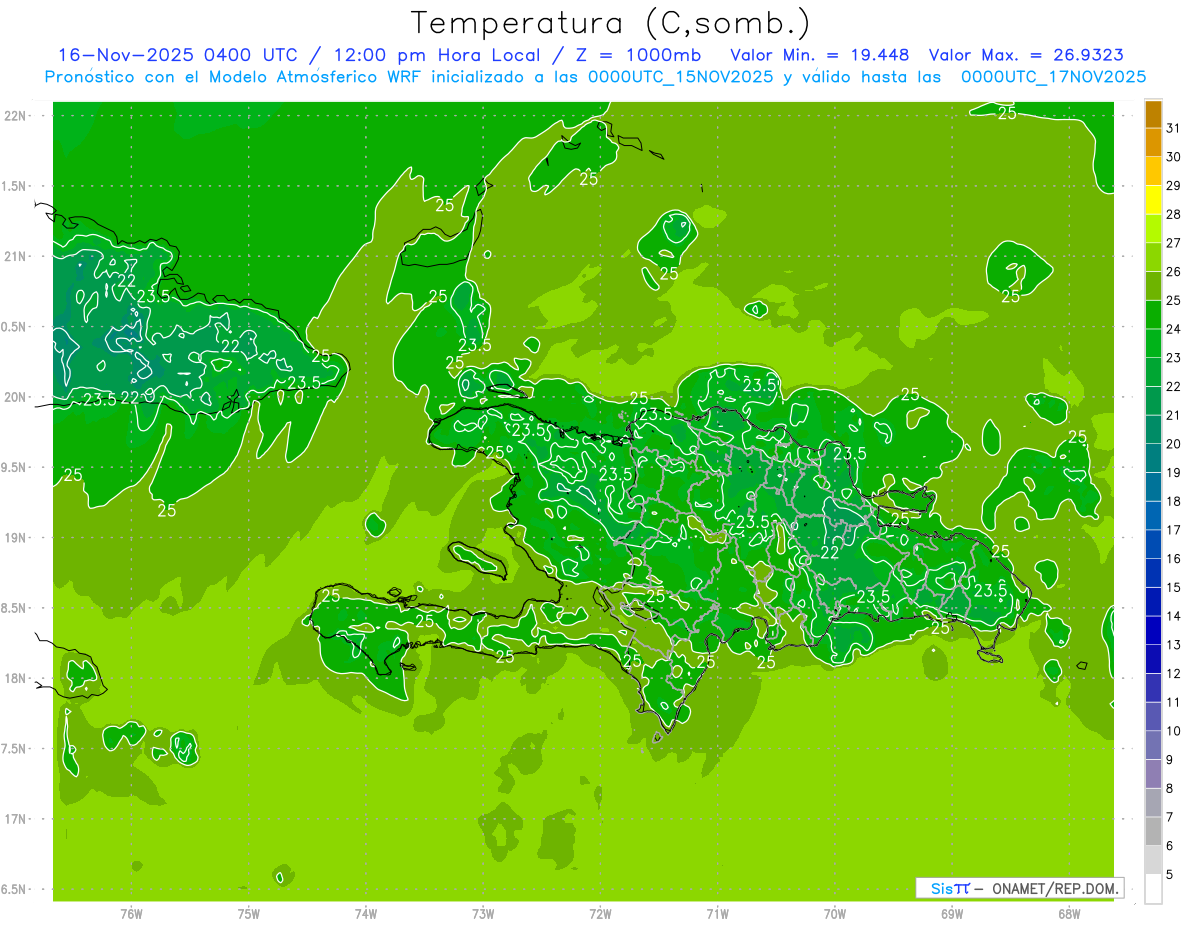The height and width of the screenshot is (927, 1200).
Task: Click the legend scale number 5
Action: pos(1170,874)
